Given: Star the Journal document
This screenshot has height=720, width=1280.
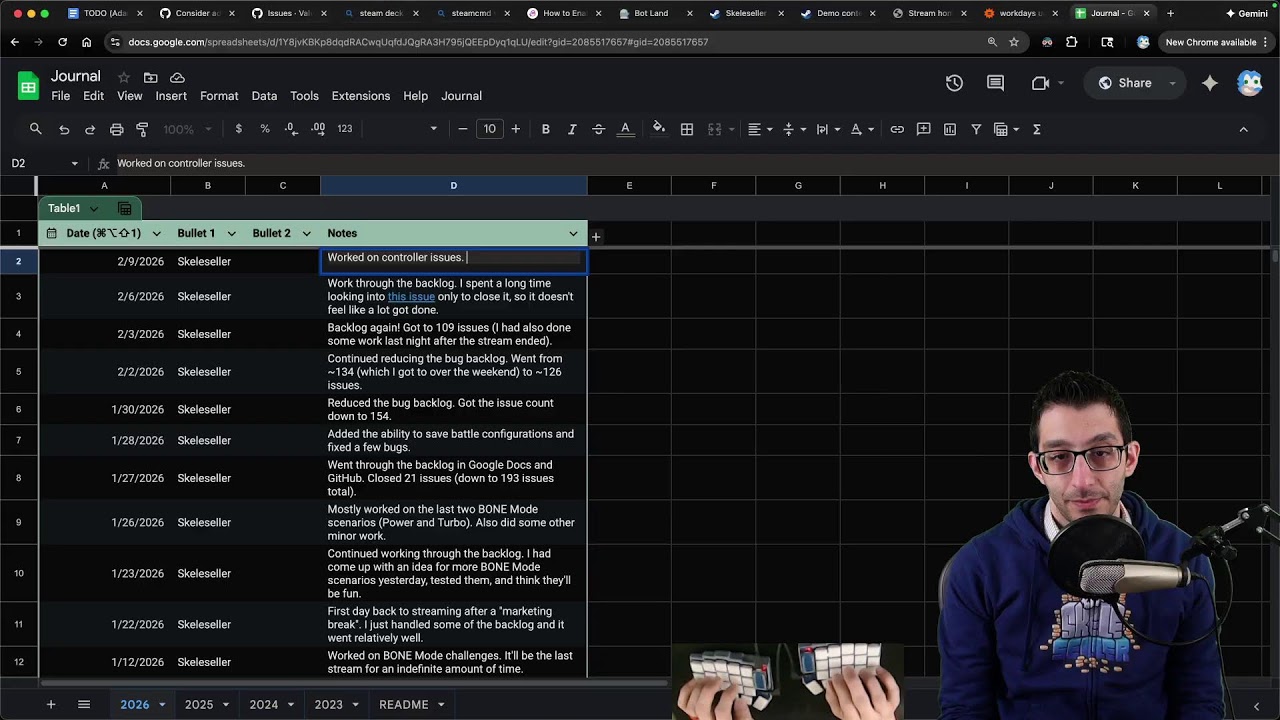Looking at the screenshot, I should click(123, 77).
